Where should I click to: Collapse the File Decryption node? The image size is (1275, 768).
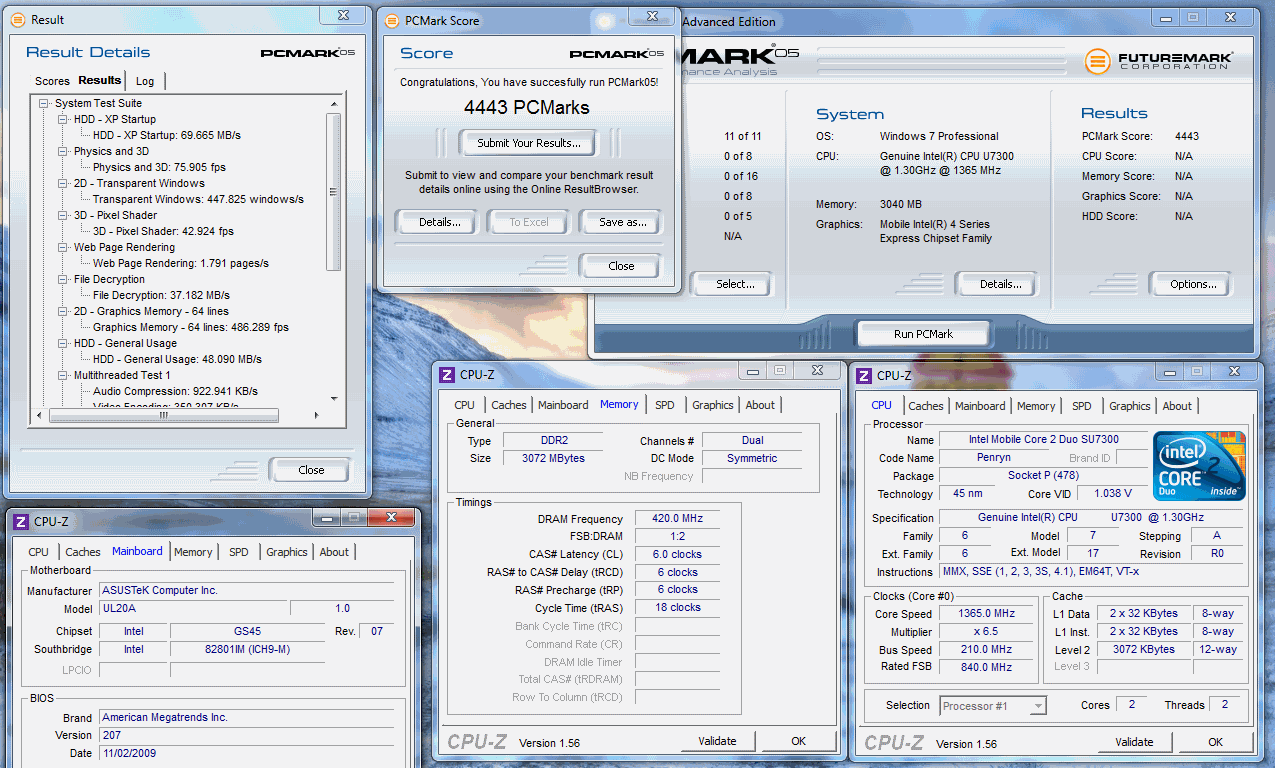click(x=64, y=279)
